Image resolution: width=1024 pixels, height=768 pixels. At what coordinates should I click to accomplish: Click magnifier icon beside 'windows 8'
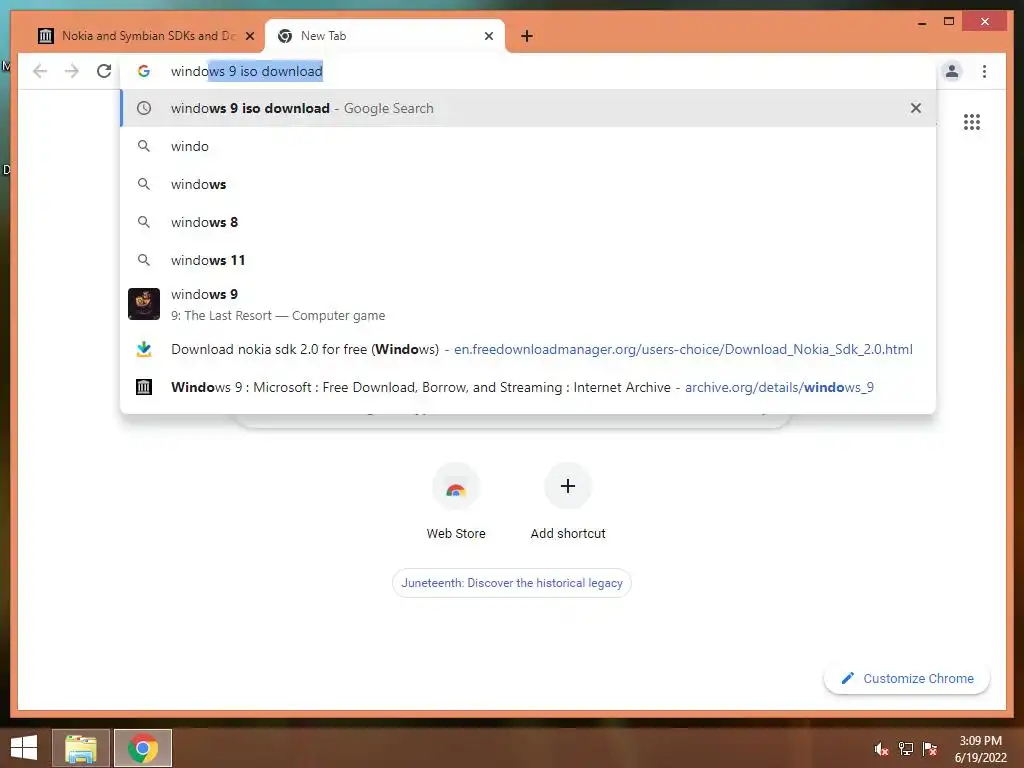(x=144, y=222)
